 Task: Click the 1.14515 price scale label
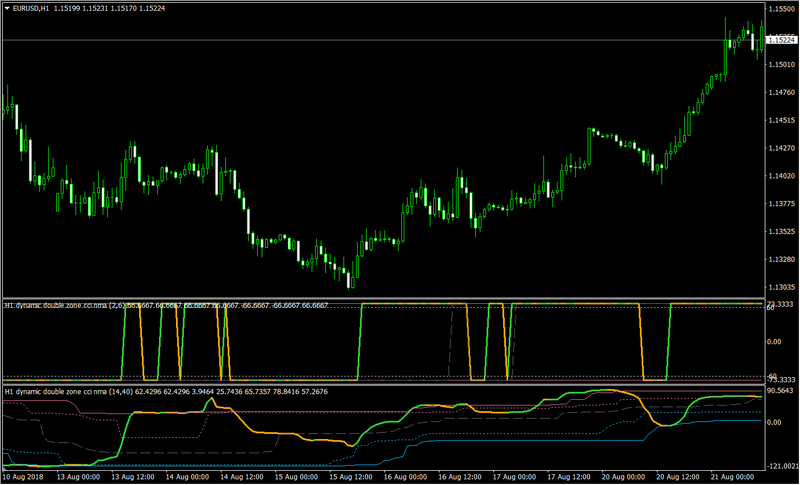(x=782, y=121)
